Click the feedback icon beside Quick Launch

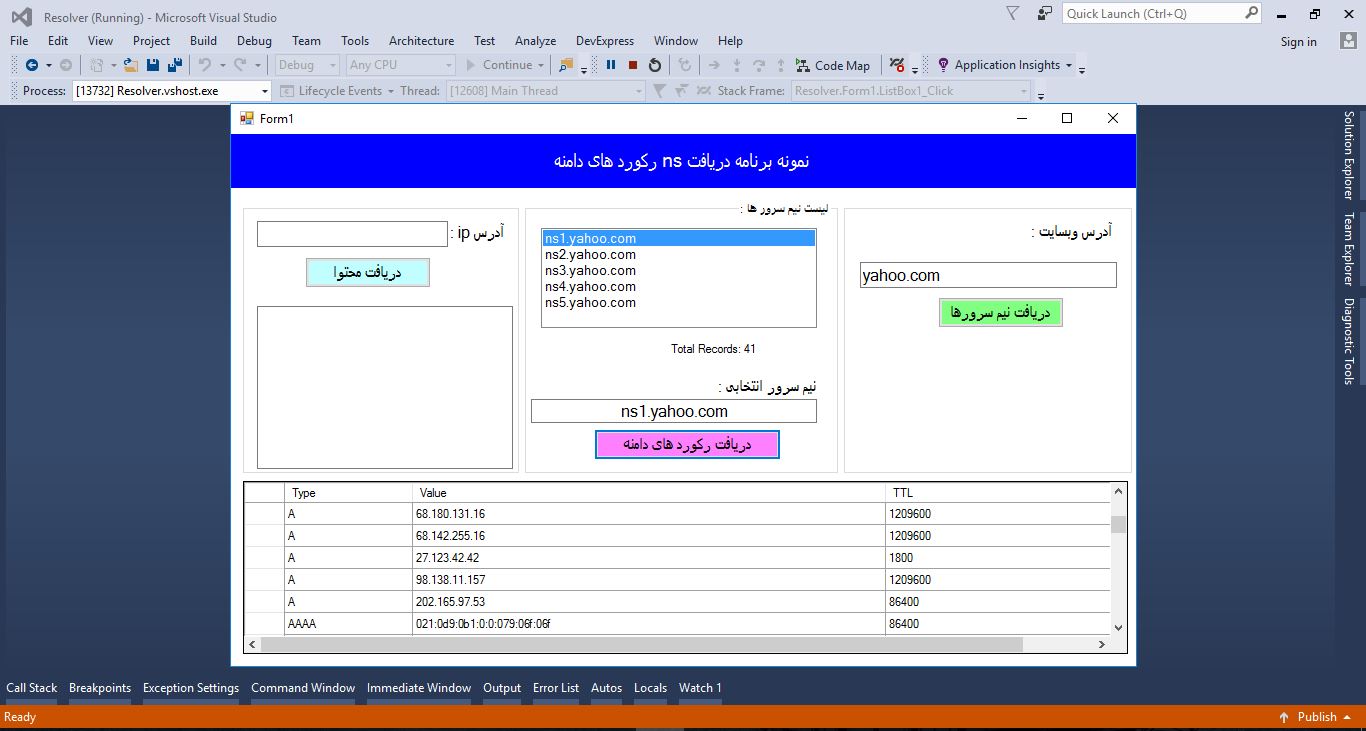[x=1043, y=13]
